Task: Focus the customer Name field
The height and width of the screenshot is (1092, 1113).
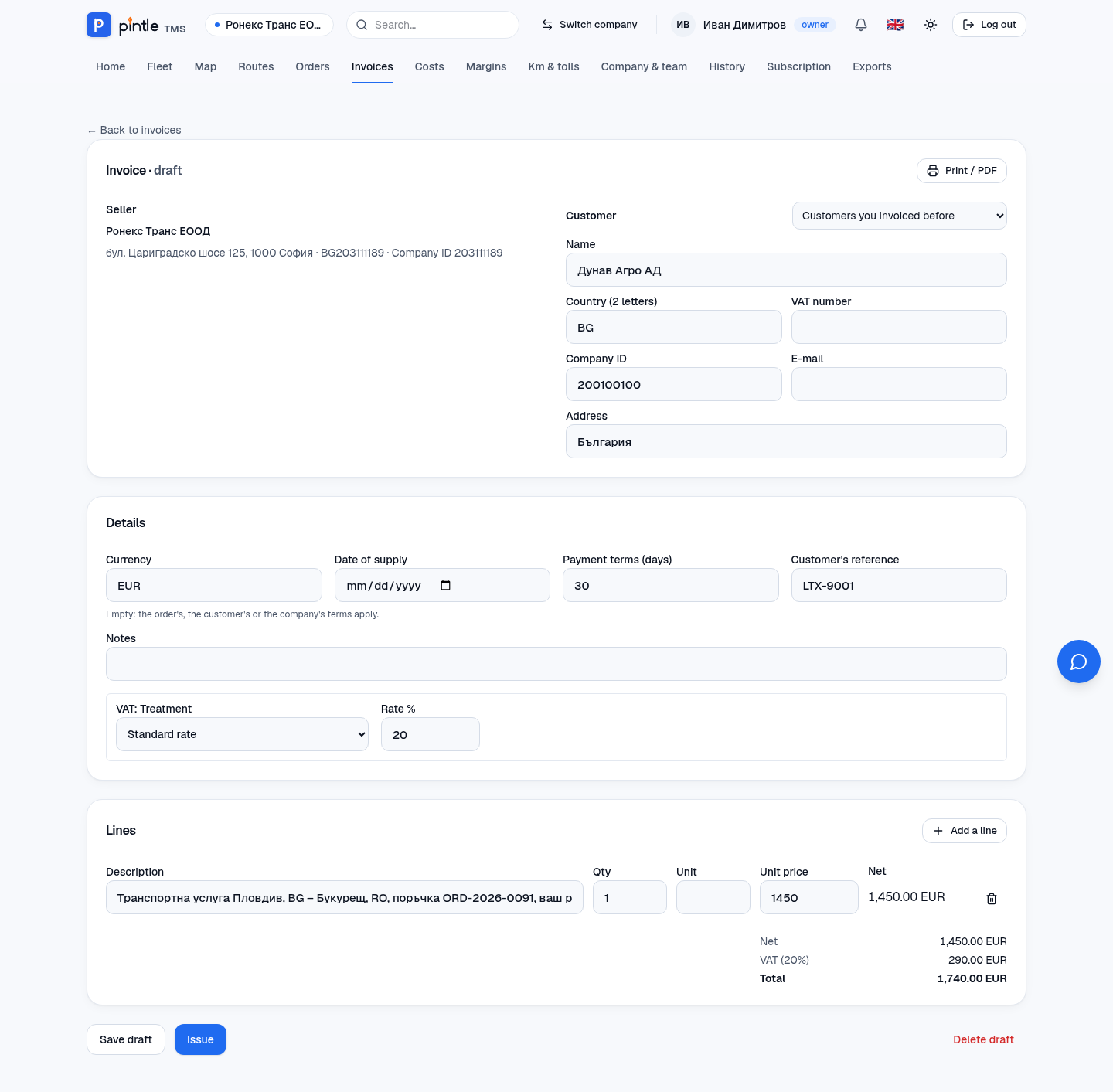Action: tap(786, 270)
